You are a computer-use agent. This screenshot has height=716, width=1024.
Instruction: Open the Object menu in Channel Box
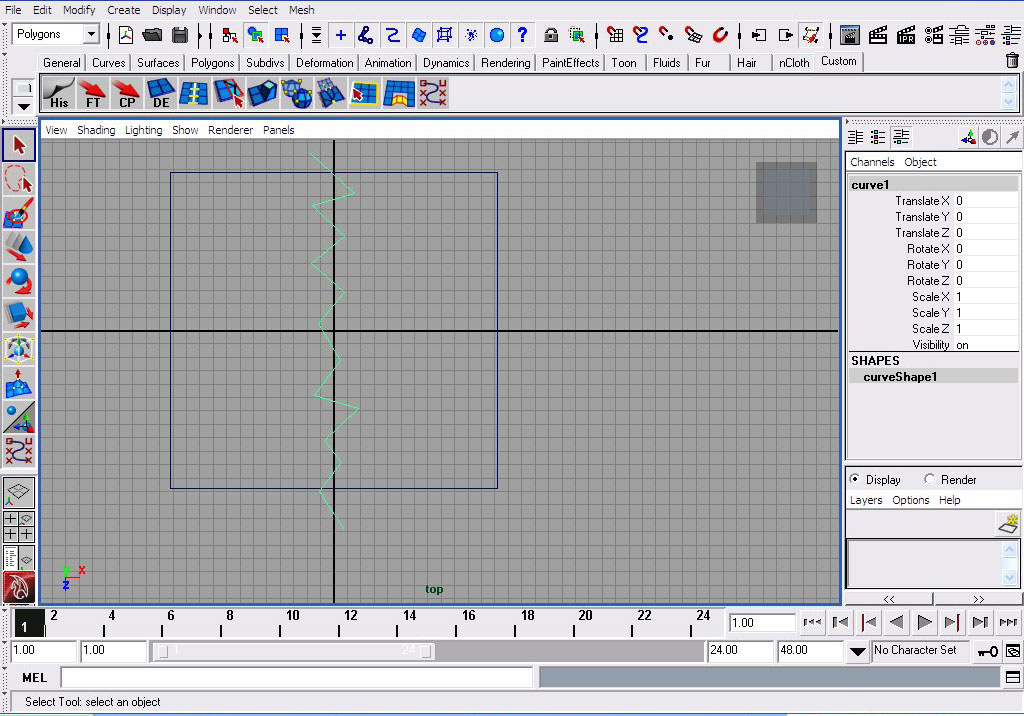coord(920,162)
